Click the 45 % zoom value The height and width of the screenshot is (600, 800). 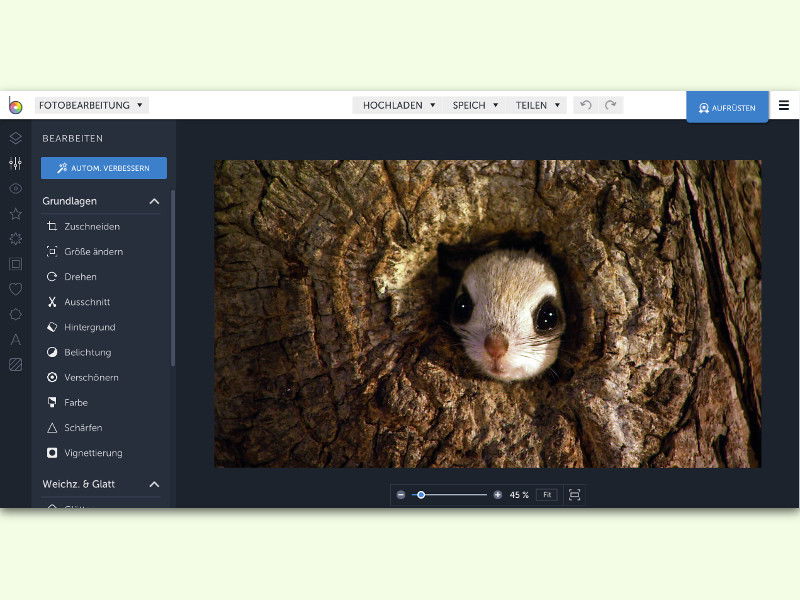click(x=519, y=495)
